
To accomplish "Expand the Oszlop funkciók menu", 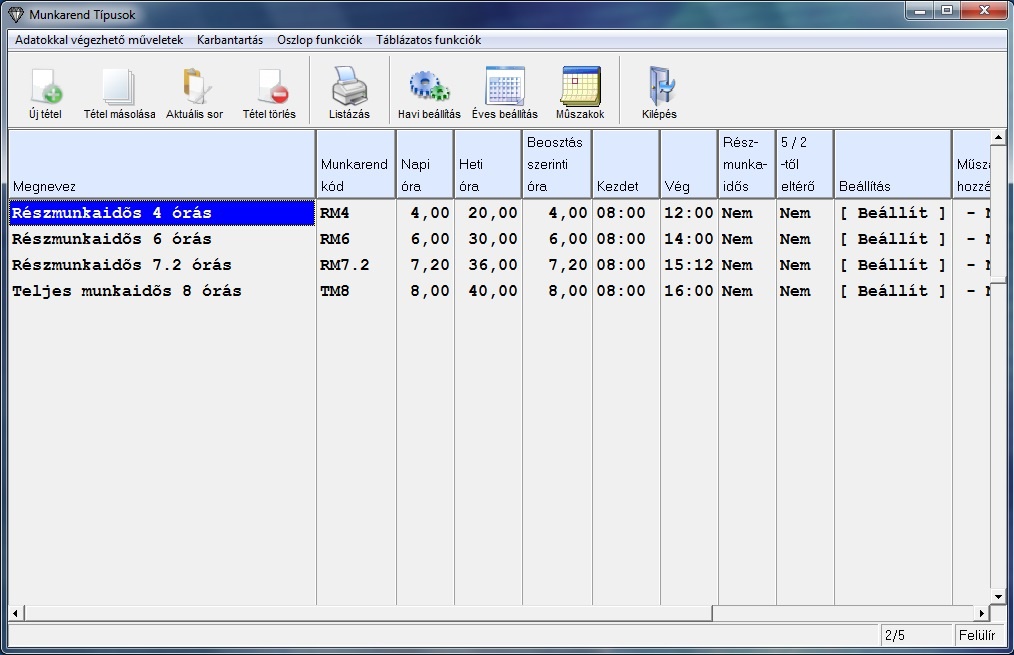I will 319,40.
